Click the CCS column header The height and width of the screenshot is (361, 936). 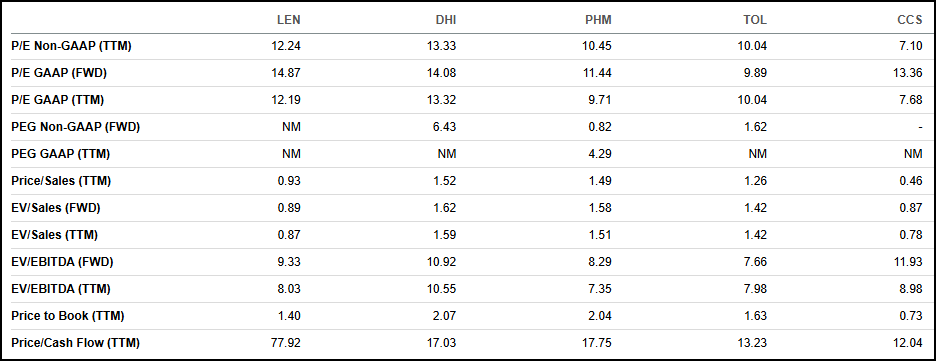(911, 20)
